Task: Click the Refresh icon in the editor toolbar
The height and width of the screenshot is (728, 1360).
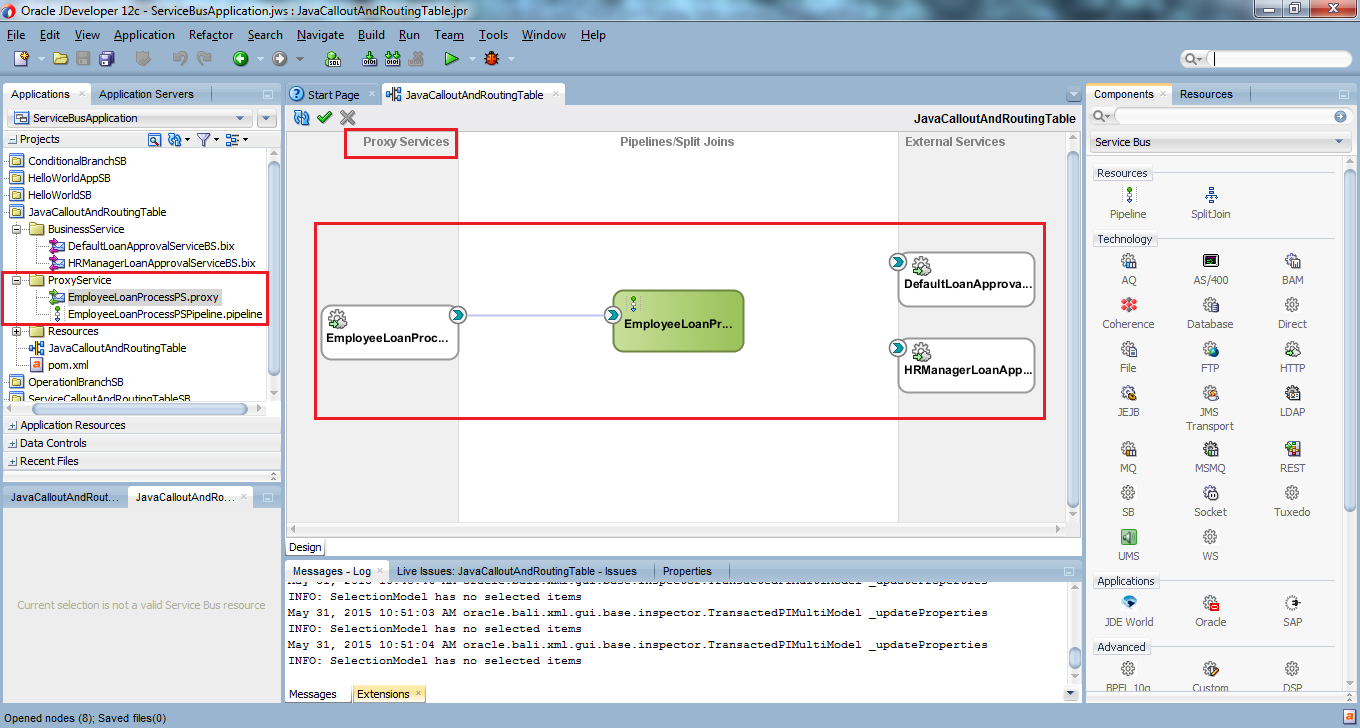Action: point(301,118)
